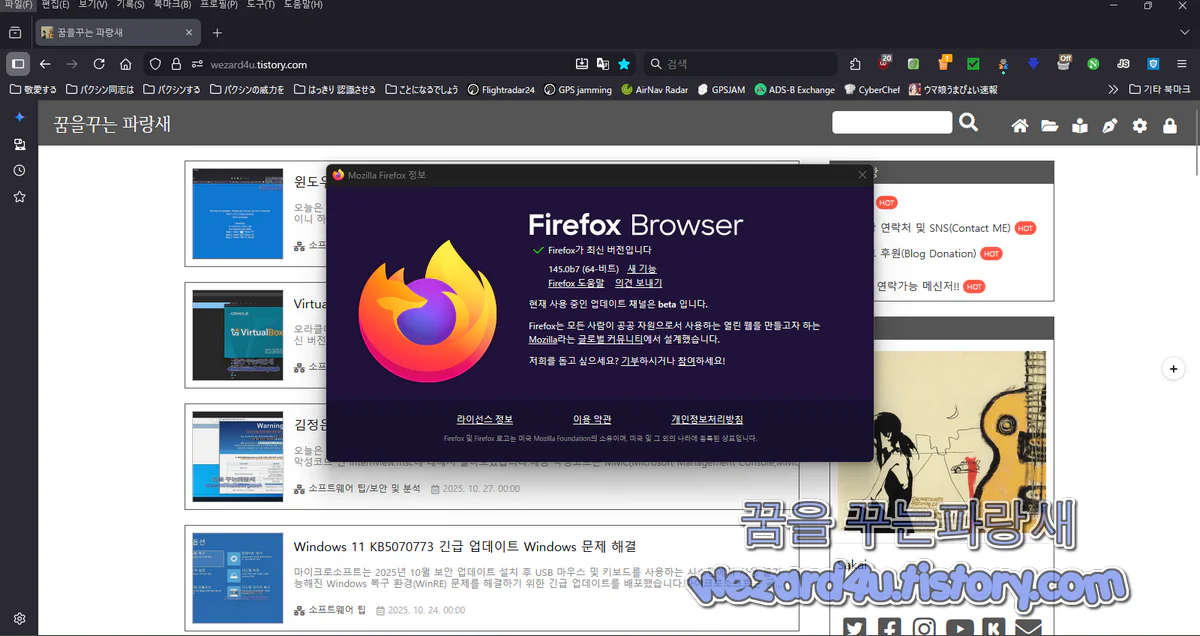Open the VirtualBox post thumbnail
Screen dimensions: 1200x636
click(x=238, y=336)
